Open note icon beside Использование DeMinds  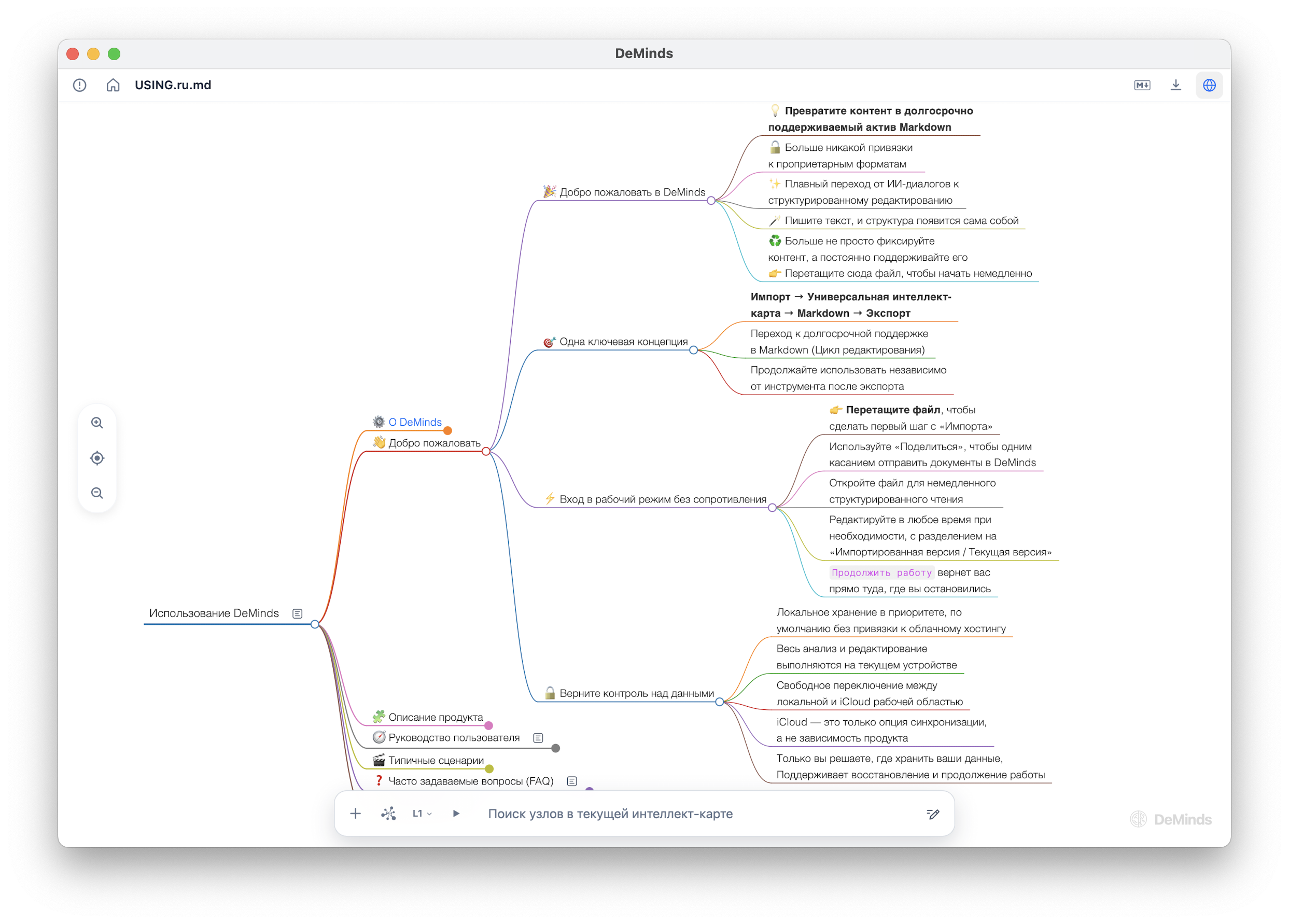point(297,614)
